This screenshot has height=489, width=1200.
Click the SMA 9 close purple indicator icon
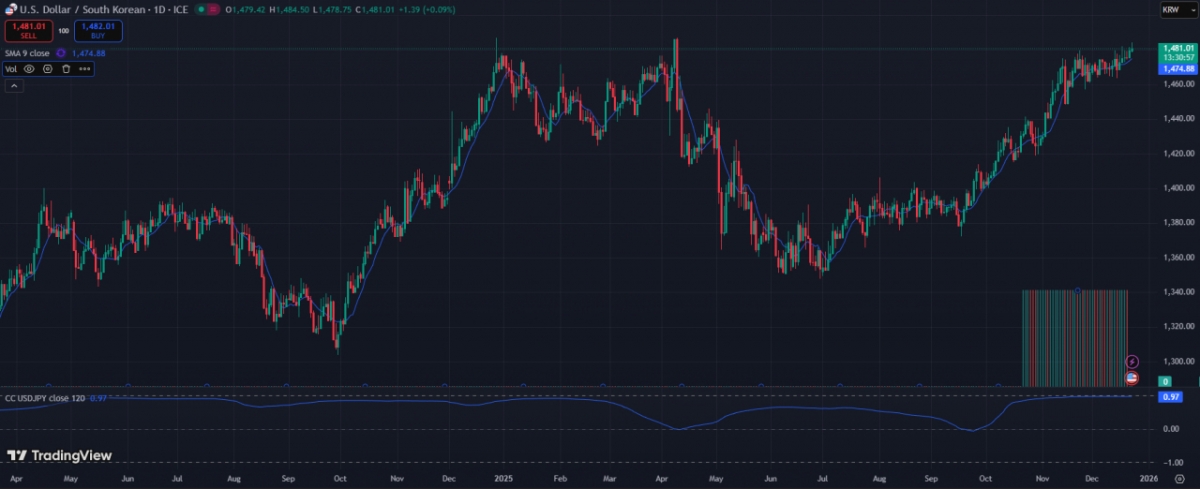click(x=61, y=53)
